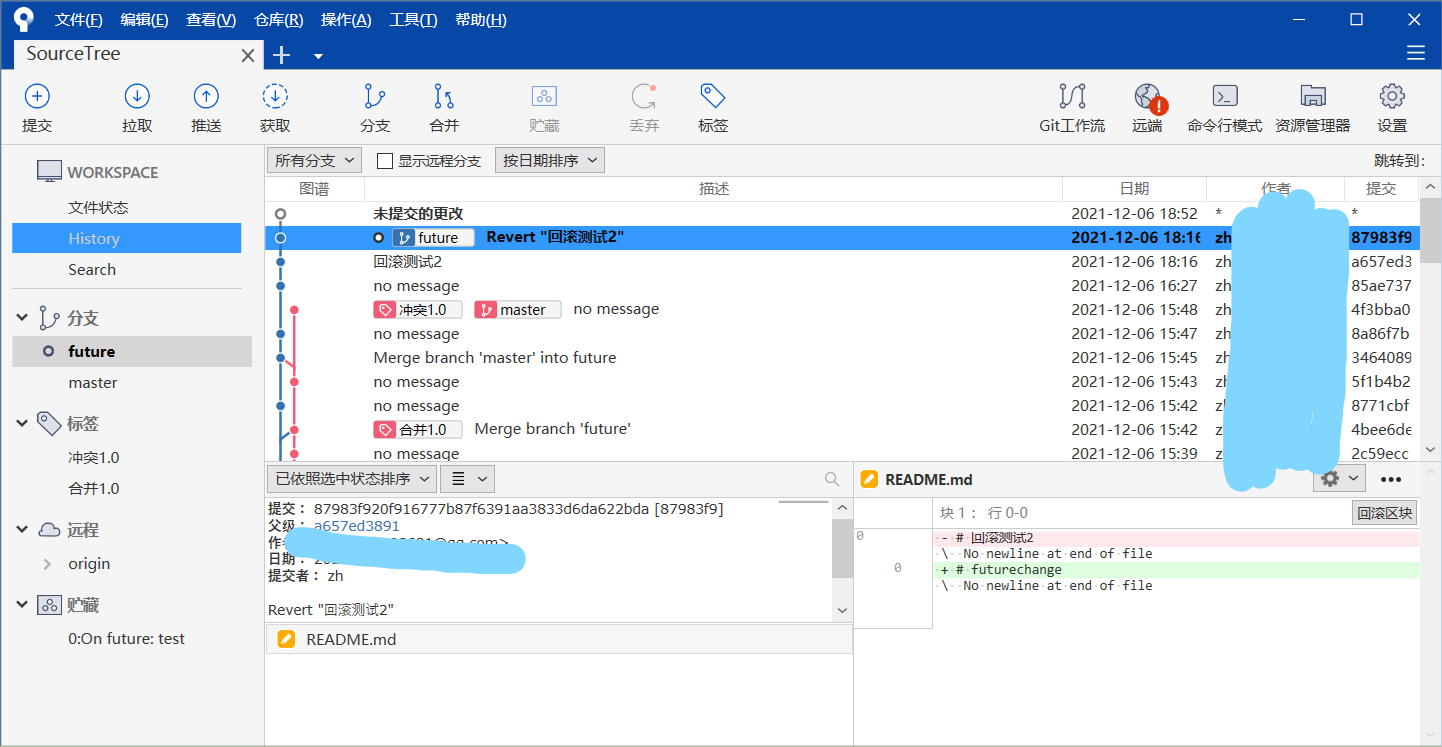Viewport: 1442px width, 747px height.
Task: Click the master branch label in graph
Action: coord(518,310)
